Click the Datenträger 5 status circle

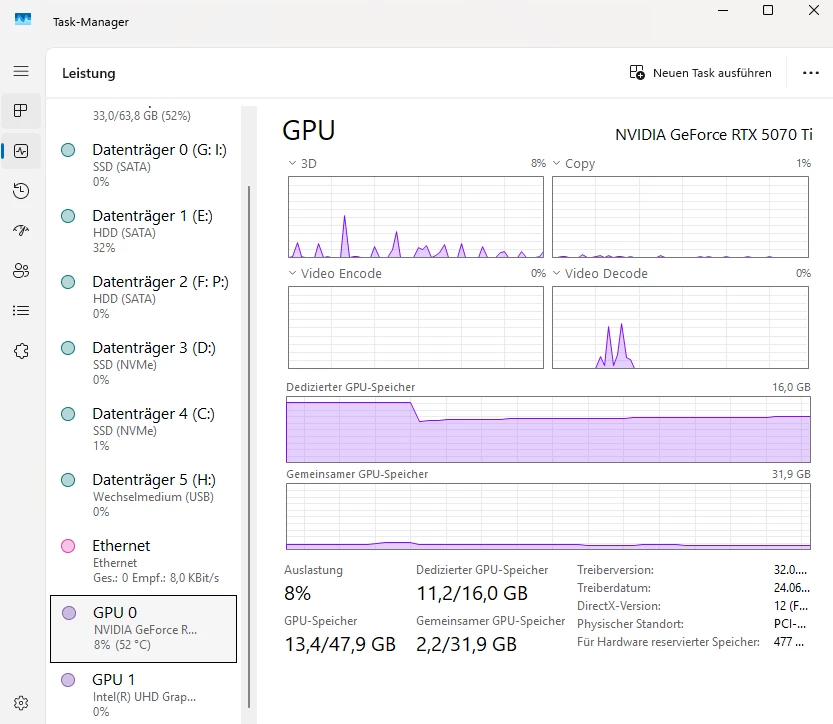68,480
